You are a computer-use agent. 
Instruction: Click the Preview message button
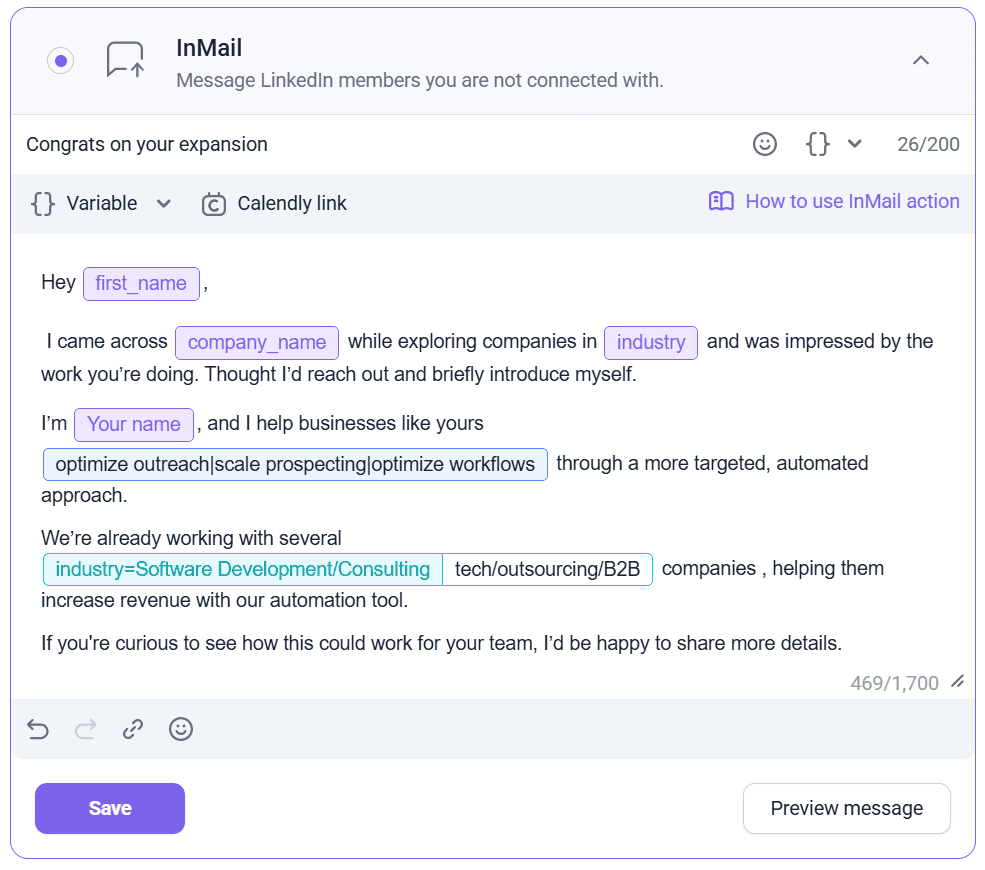(x=846, y=808)
